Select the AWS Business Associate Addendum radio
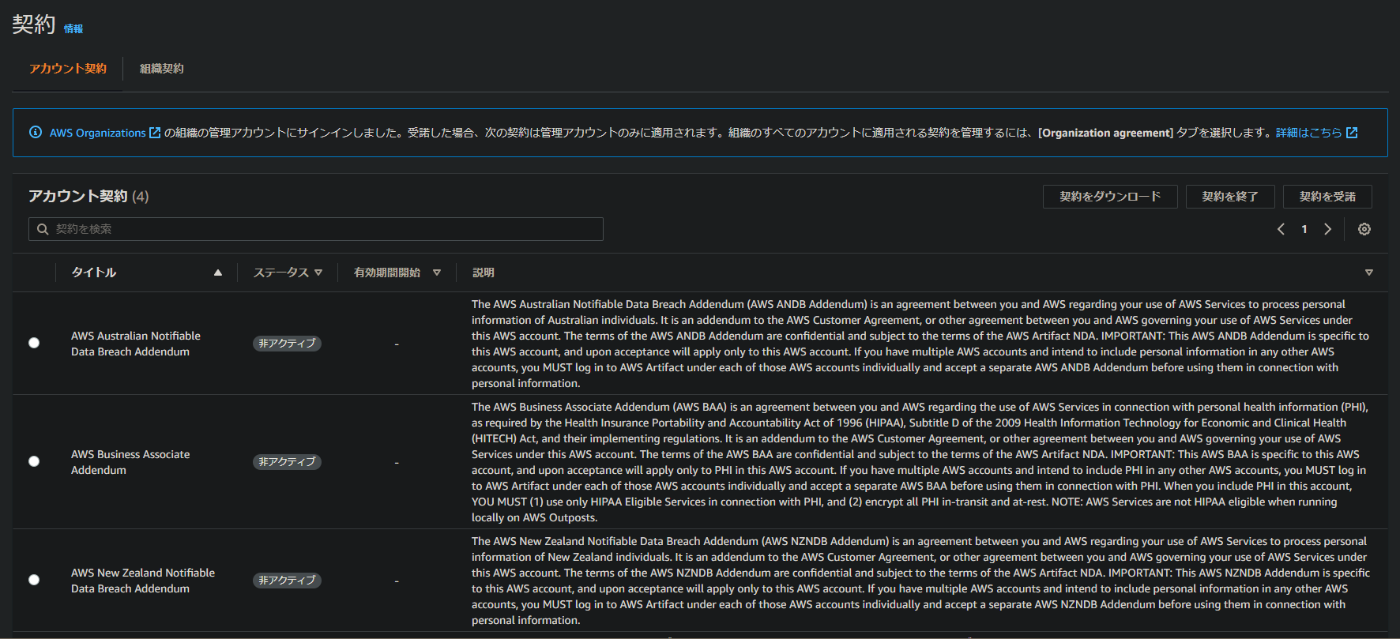1400x639 pixels. click(34, 462)
